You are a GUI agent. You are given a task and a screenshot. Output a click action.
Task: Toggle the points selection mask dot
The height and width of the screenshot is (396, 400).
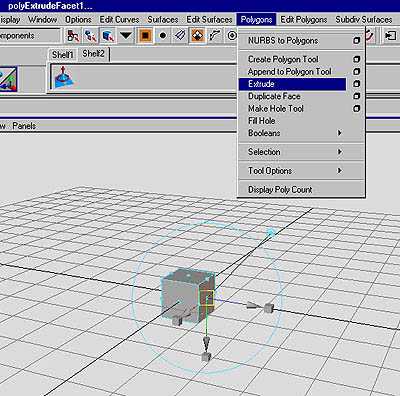pyautogui.click(x=163, y=35)
